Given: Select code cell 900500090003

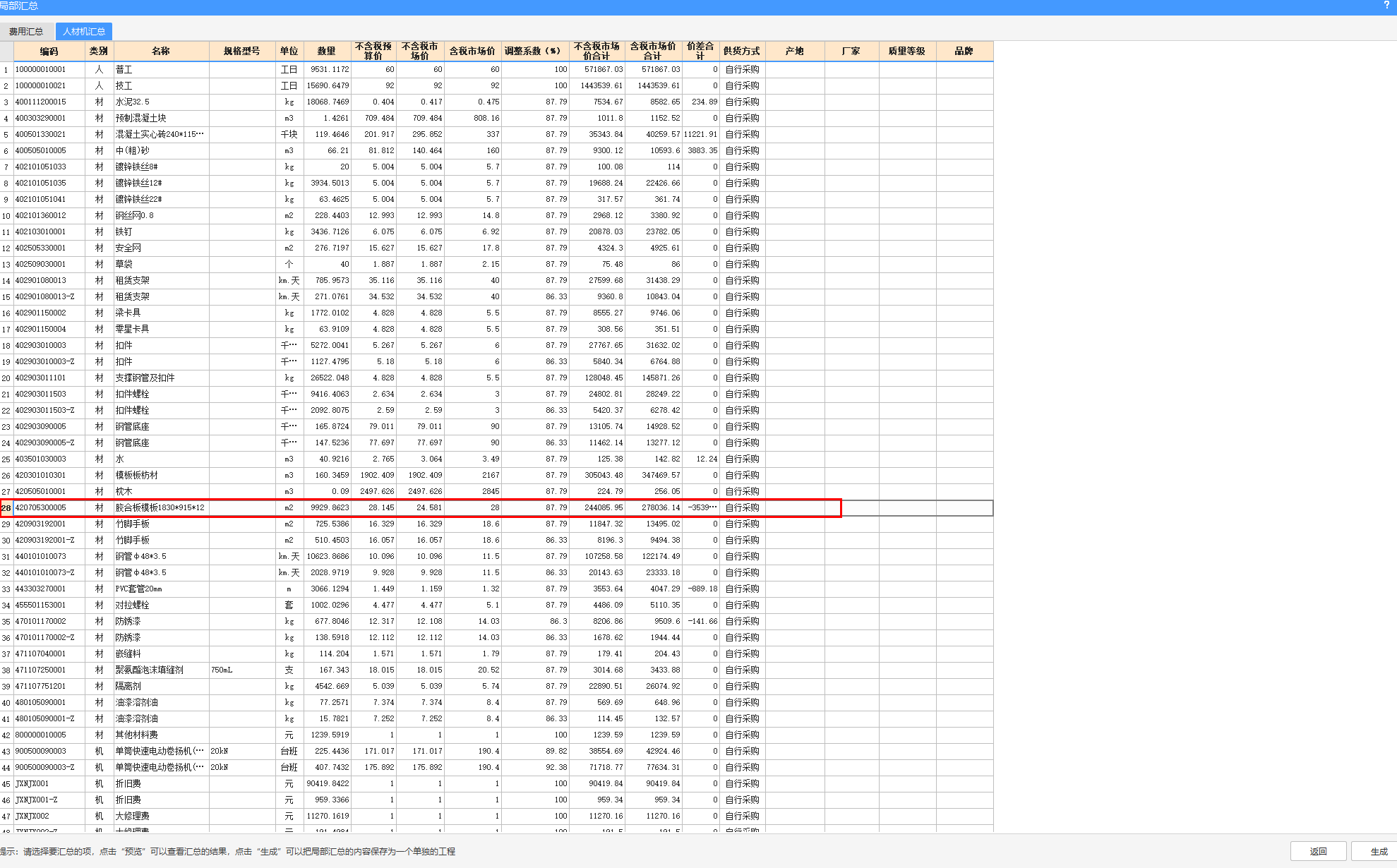Looking at the screenshot, I should pos(49,752).
